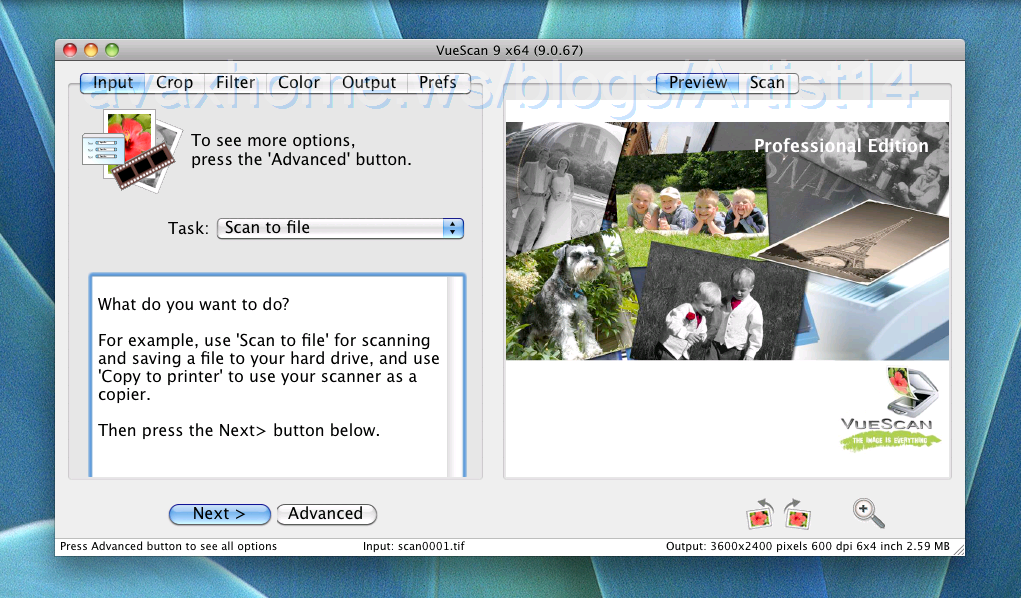Select the Scan tab
Image resolution: width=1021 pixels, height=598 pixels.
click(767, 83)
